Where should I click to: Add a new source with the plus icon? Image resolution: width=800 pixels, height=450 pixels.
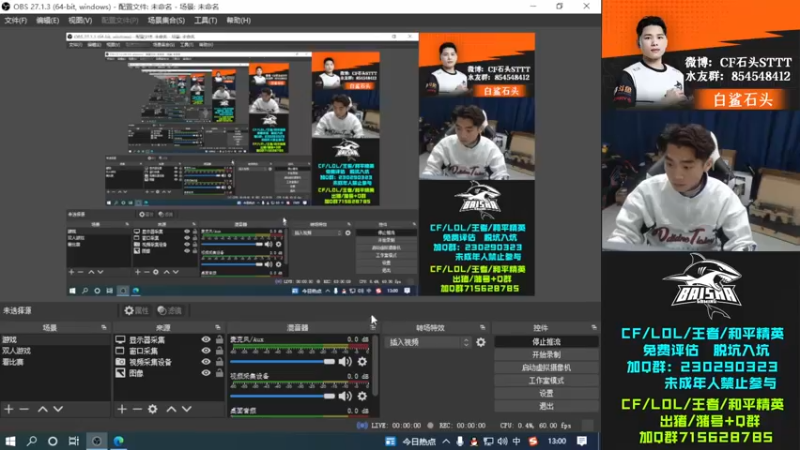(121, 409)
